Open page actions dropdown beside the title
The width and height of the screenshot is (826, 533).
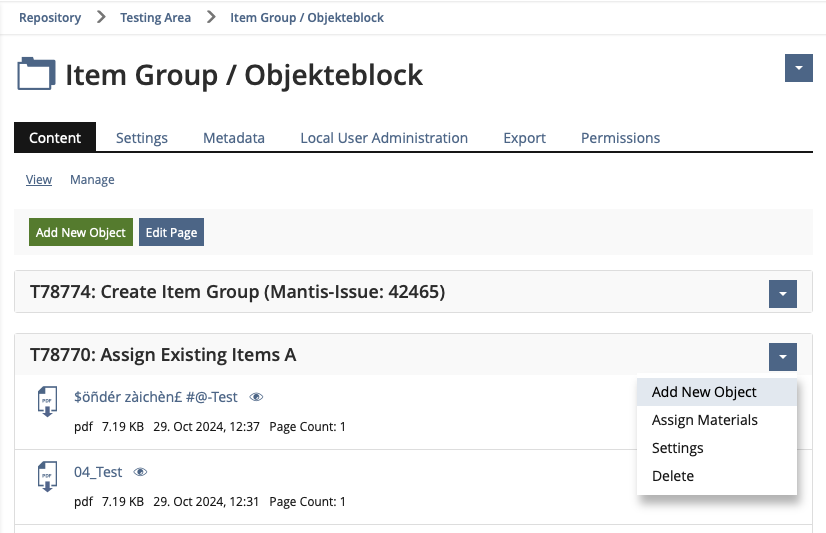click(x=798, y=68)
